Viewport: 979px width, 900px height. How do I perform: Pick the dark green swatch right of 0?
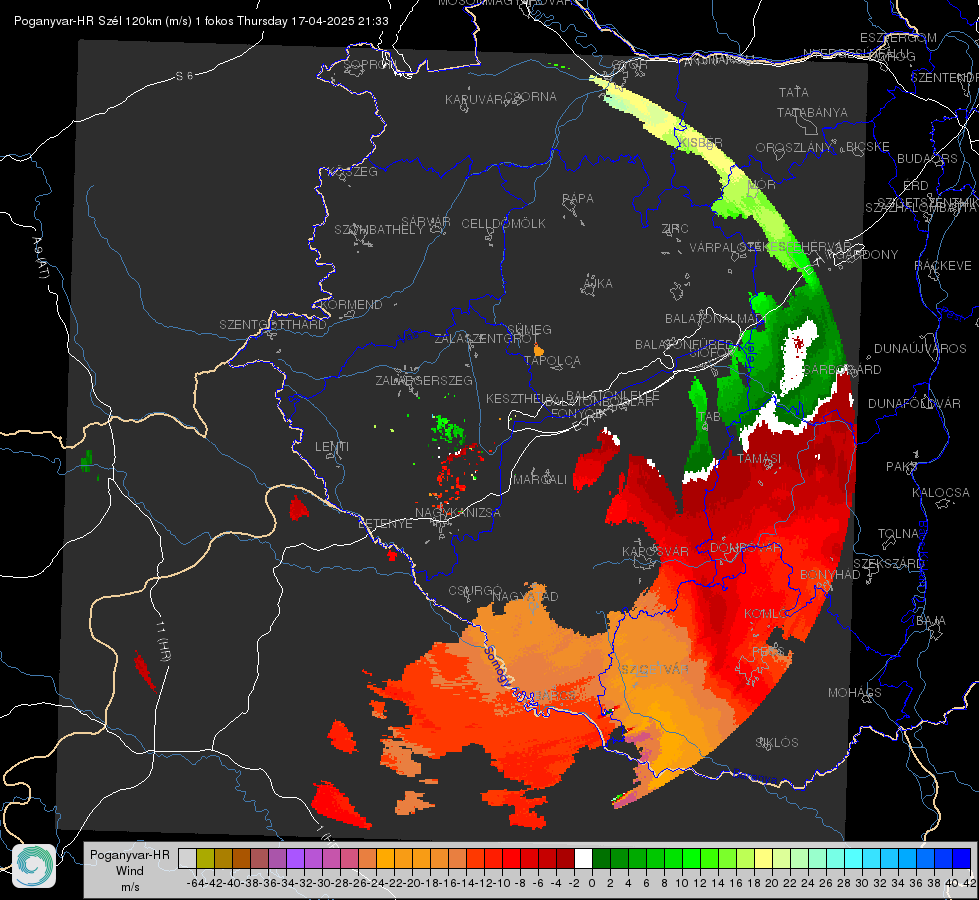(x=601, y=858)
